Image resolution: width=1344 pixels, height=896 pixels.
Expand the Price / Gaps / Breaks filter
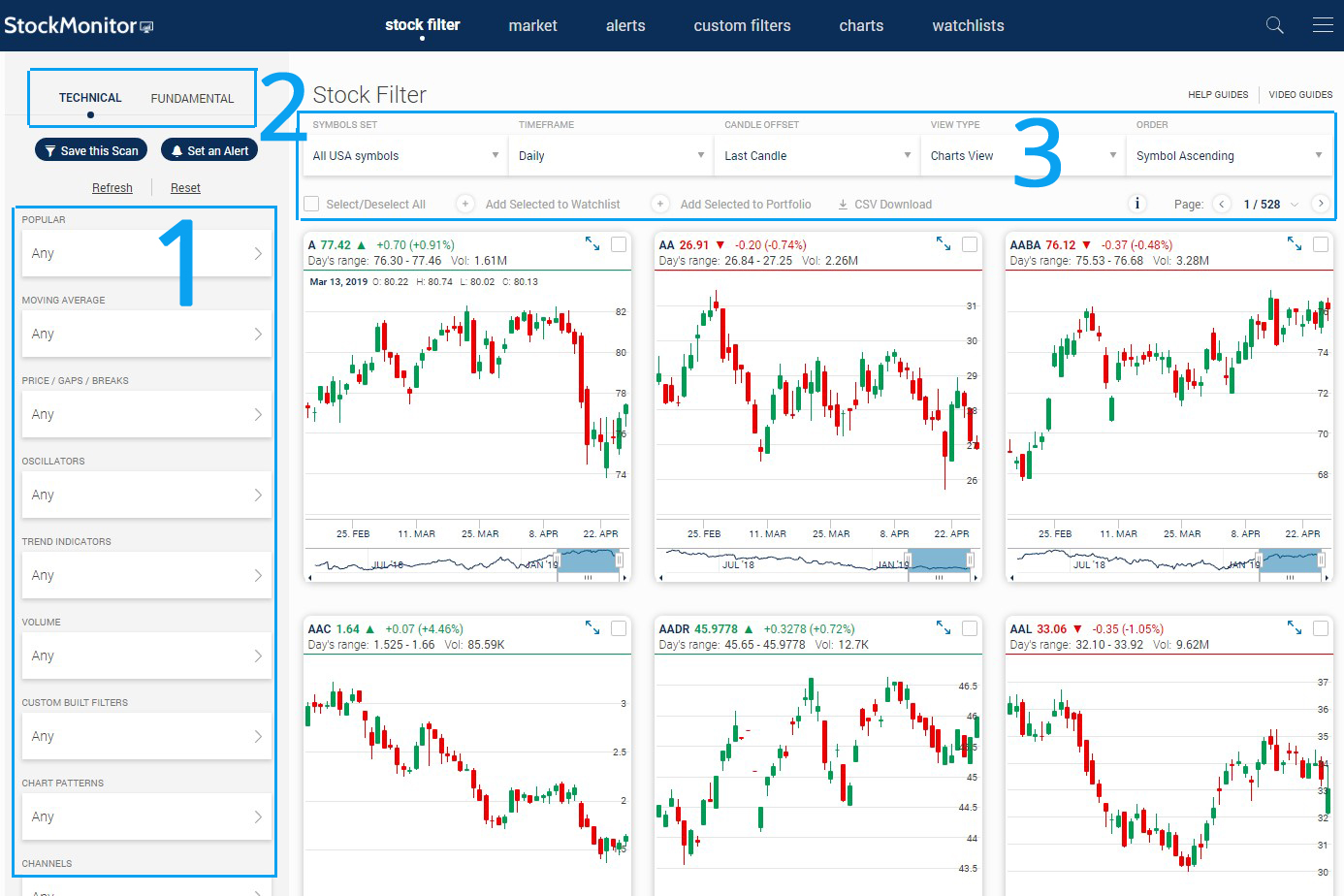coord(146,414)
